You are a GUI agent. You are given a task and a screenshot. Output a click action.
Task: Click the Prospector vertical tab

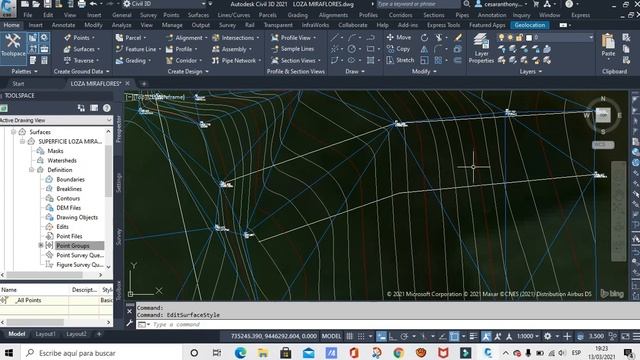coord(119,129)
